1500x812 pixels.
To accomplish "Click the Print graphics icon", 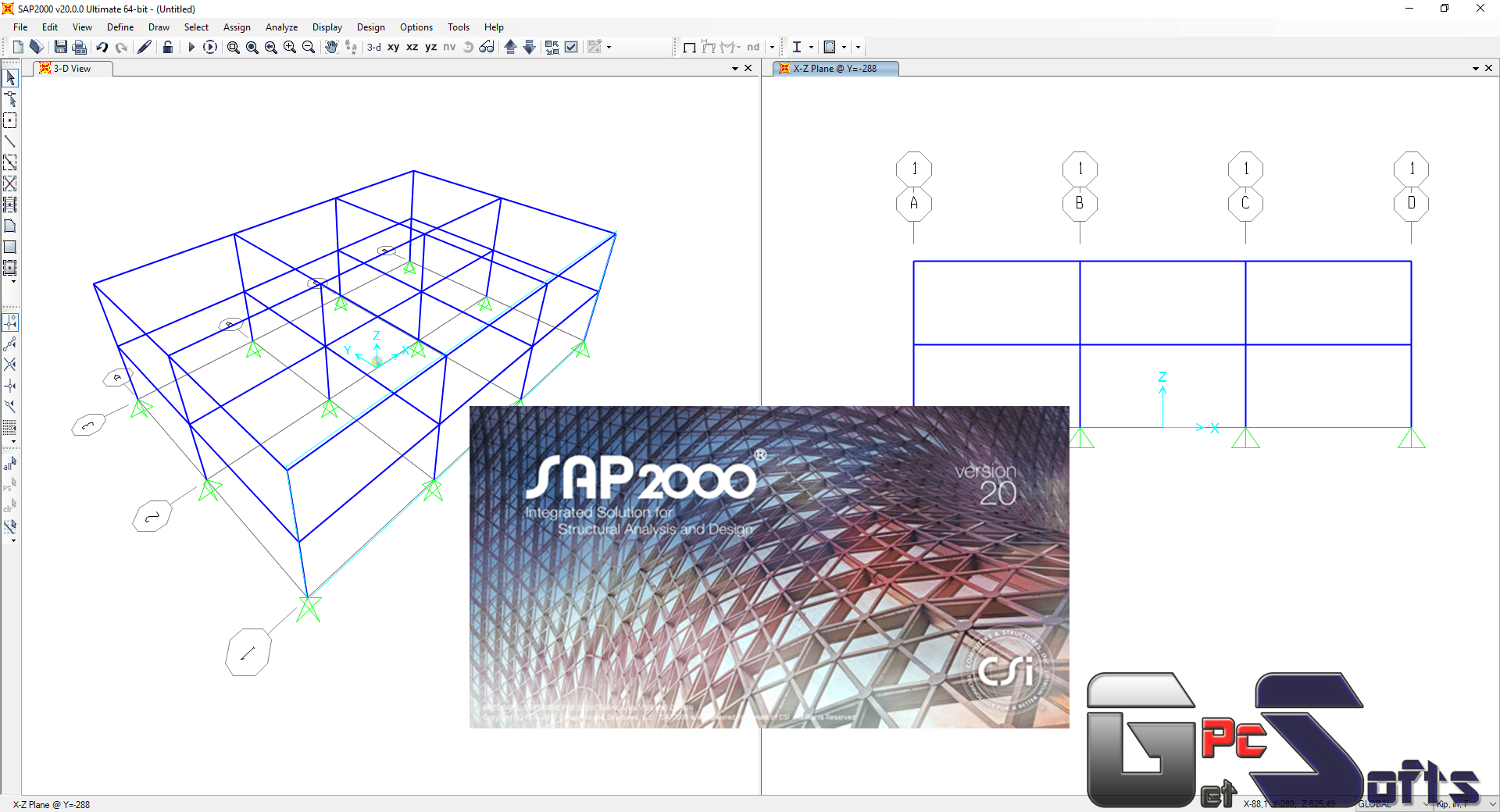I will tap(79, 47).
